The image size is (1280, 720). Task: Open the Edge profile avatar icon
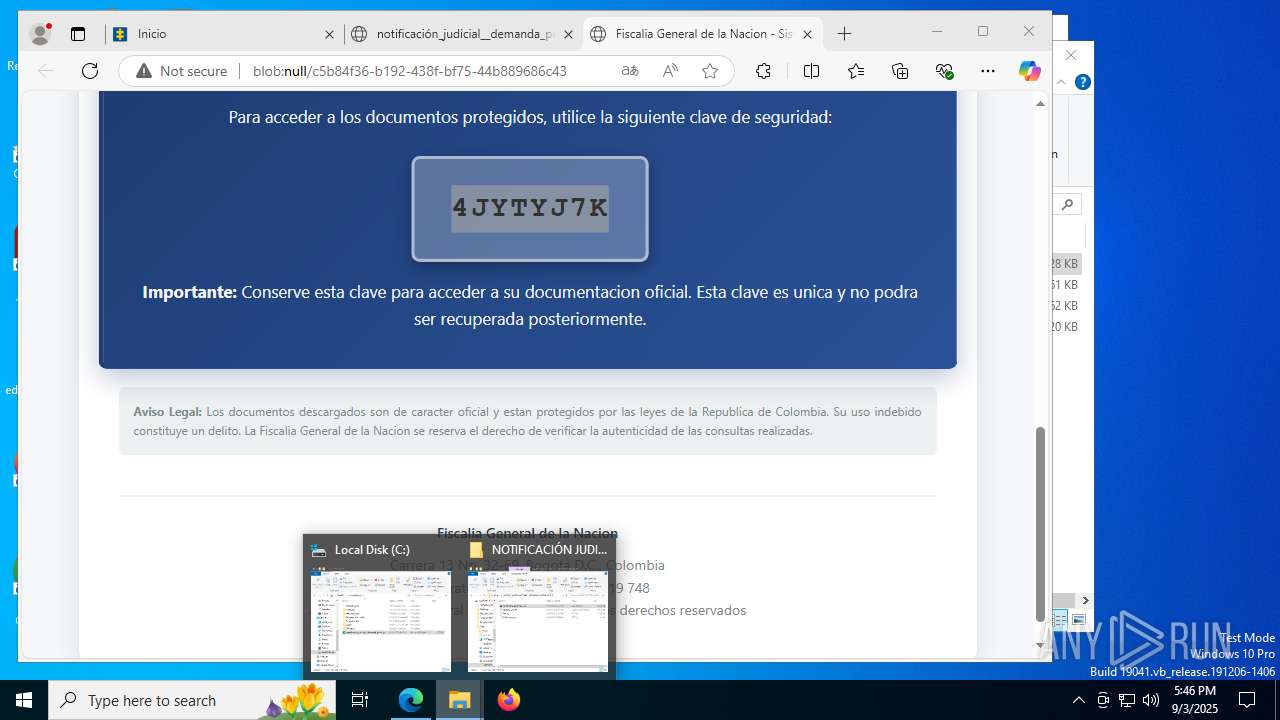click(40, 34)
